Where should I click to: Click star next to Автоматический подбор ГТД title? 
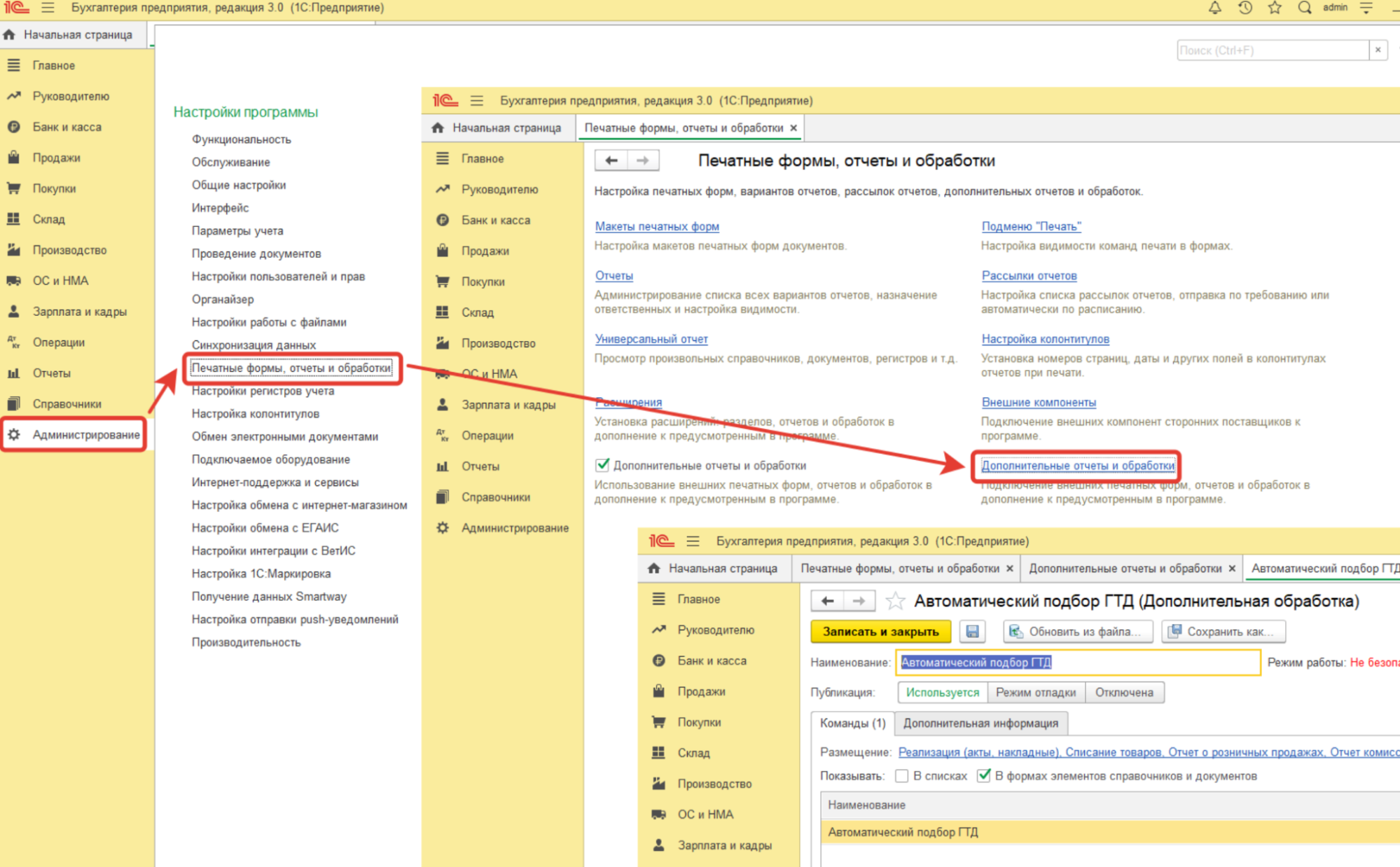coord(895,601)
